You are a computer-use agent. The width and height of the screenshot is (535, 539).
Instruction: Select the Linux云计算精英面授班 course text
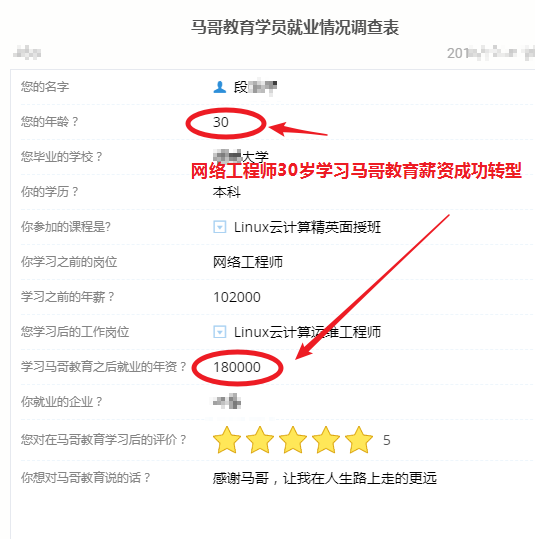point(307,227)
